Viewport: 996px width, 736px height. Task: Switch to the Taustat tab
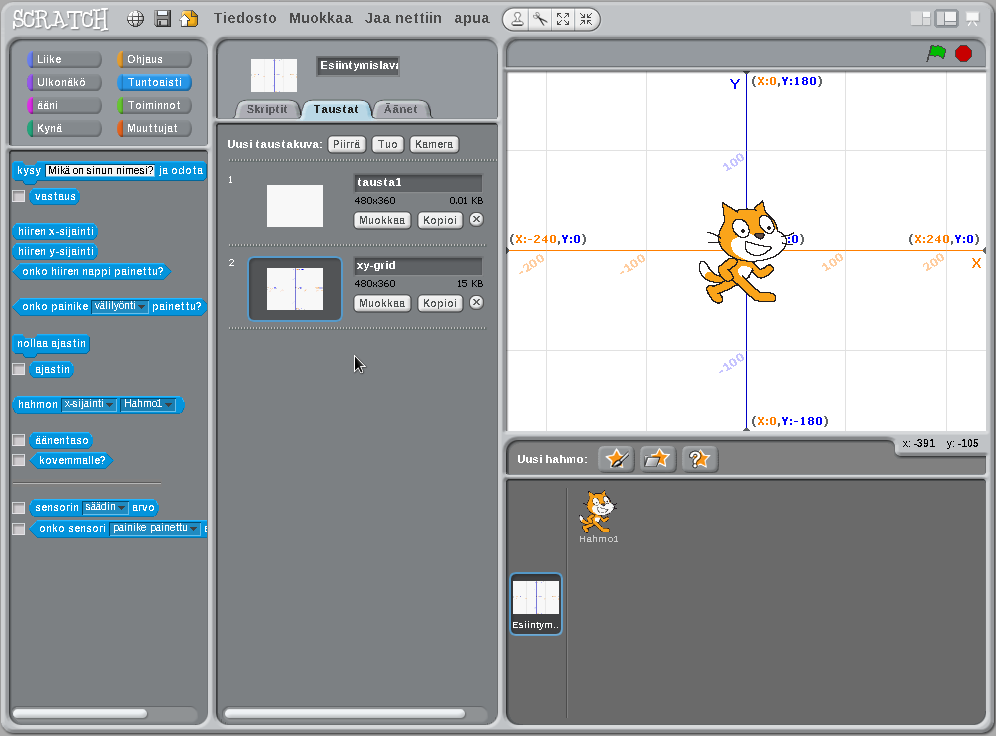coord(336,109)
